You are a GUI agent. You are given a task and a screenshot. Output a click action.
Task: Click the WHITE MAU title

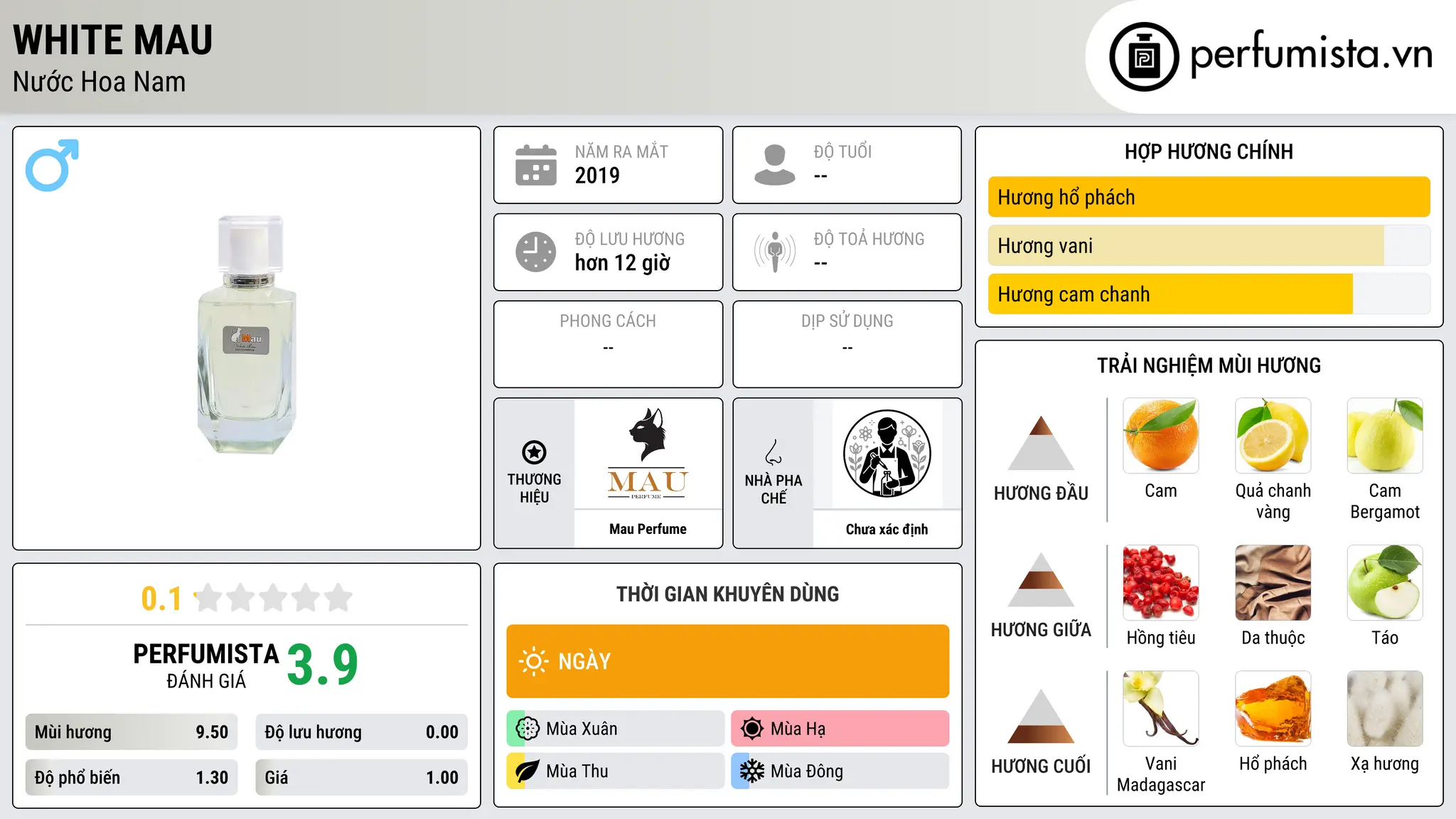tap(113, 40)
